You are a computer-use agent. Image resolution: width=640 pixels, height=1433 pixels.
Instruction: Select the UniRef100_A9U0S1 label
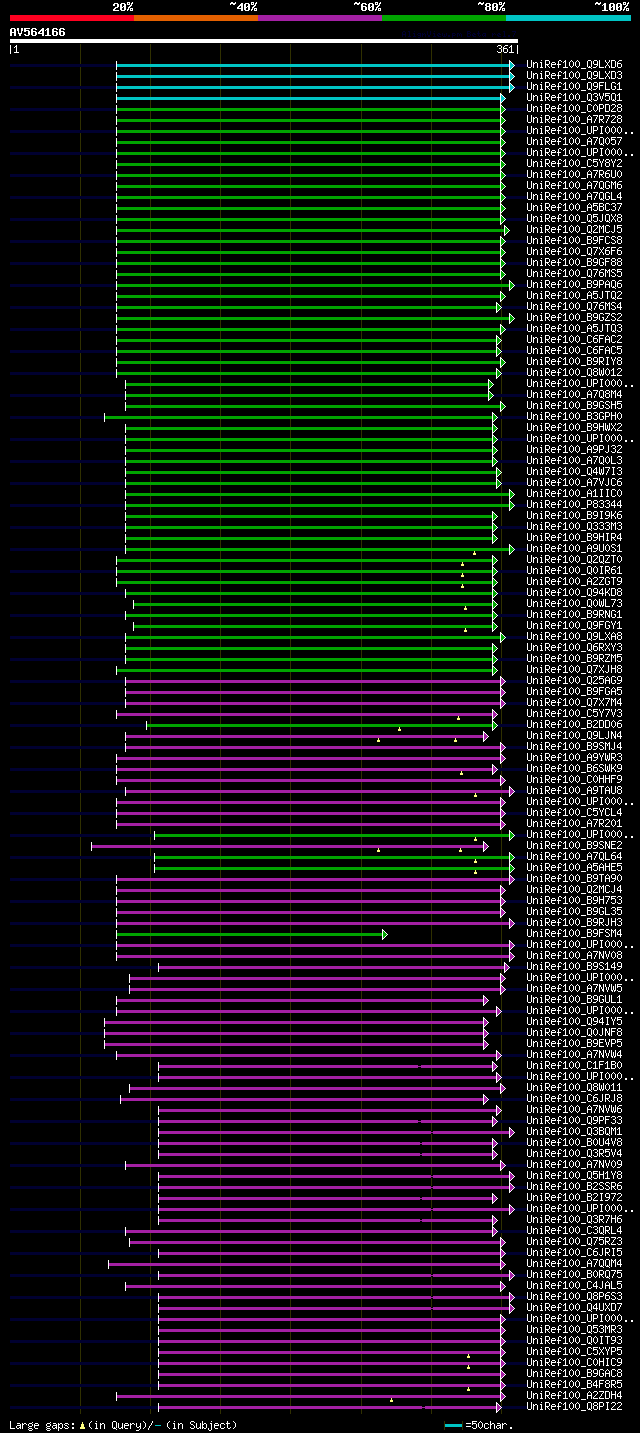[x=574, y=549]
